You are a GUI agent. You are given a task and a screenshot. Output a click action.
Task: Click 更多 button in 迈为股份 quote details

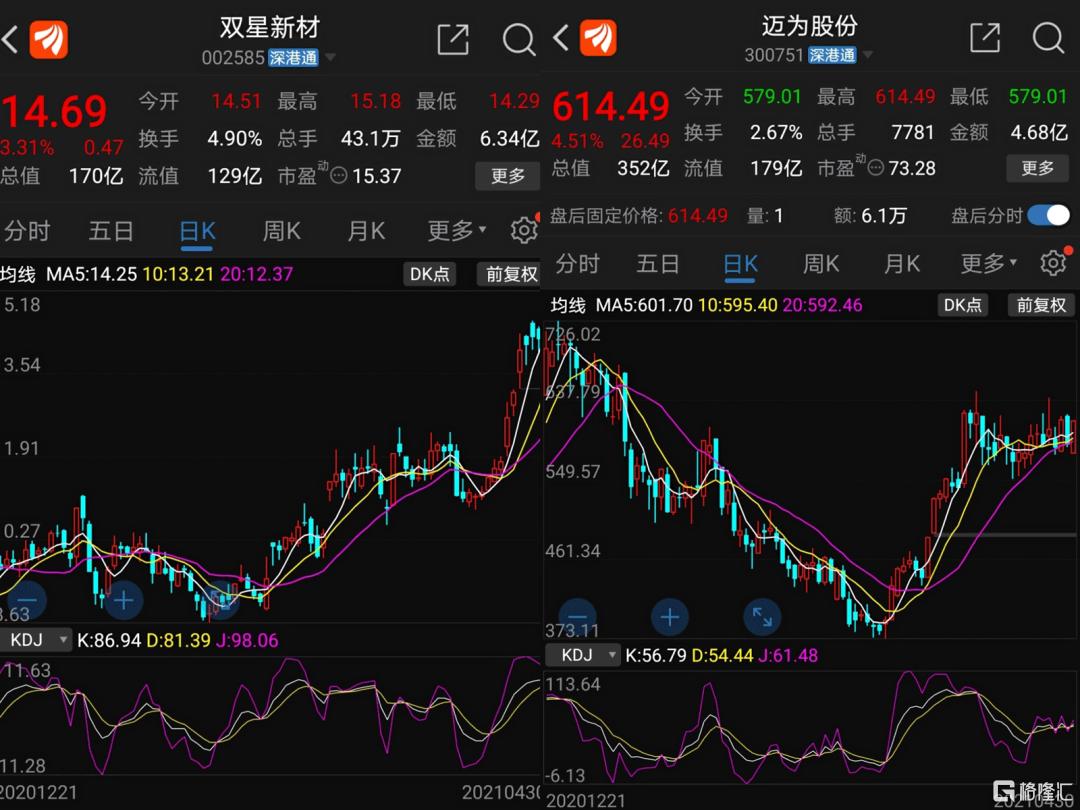coord(1037,167)
